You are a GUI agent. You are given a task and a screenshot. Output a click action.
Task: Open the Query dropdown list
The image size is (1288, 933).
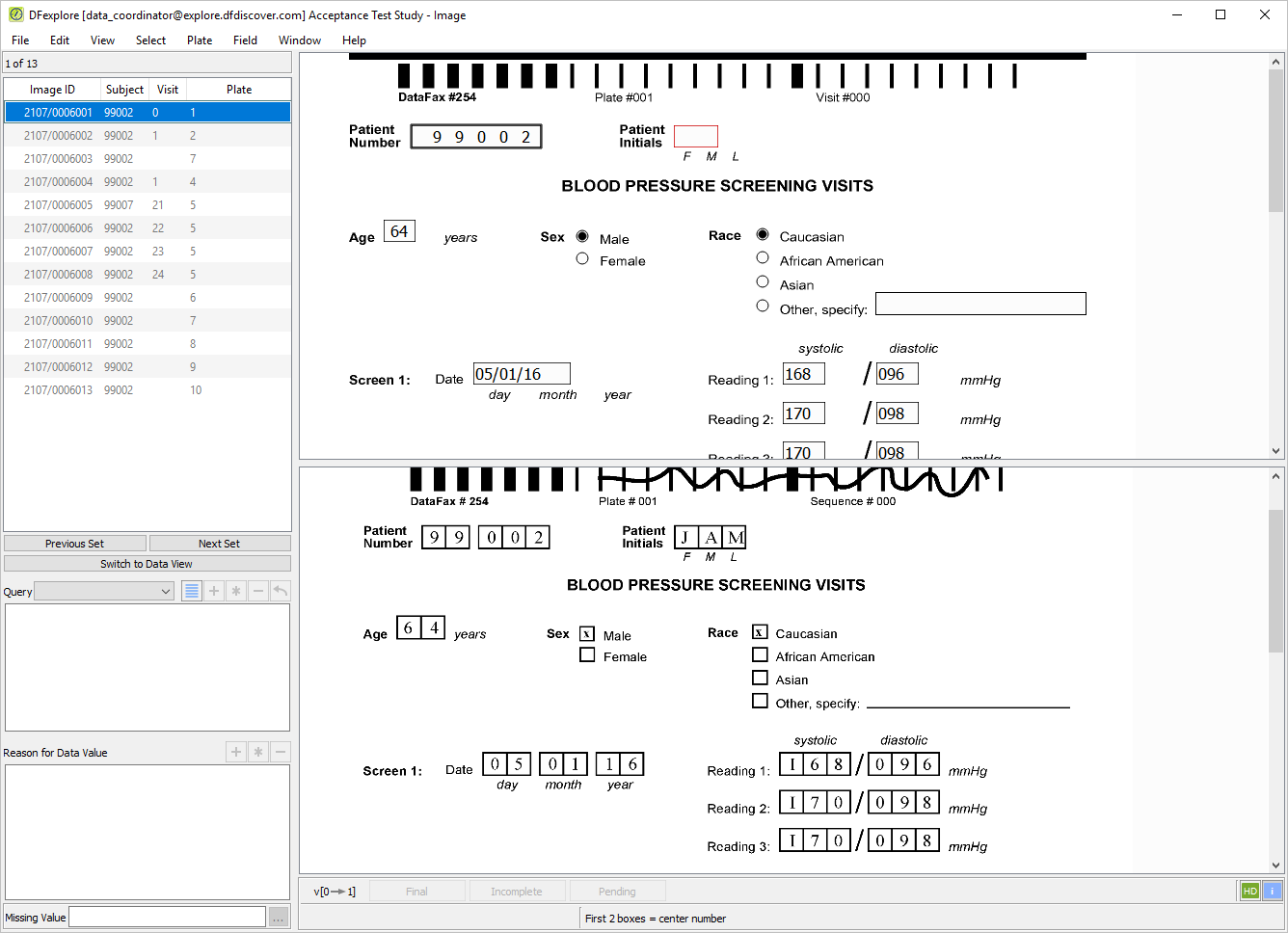coord(104,592)
